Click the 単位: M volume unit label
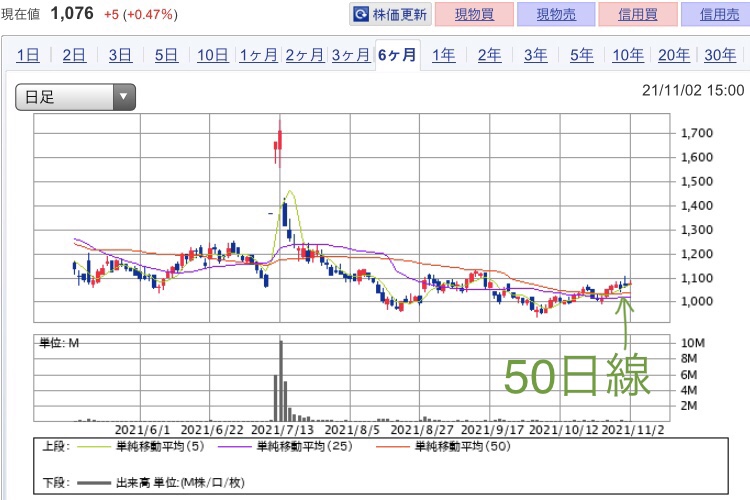This screenshot has height=500, width=750. coord(59,343)
